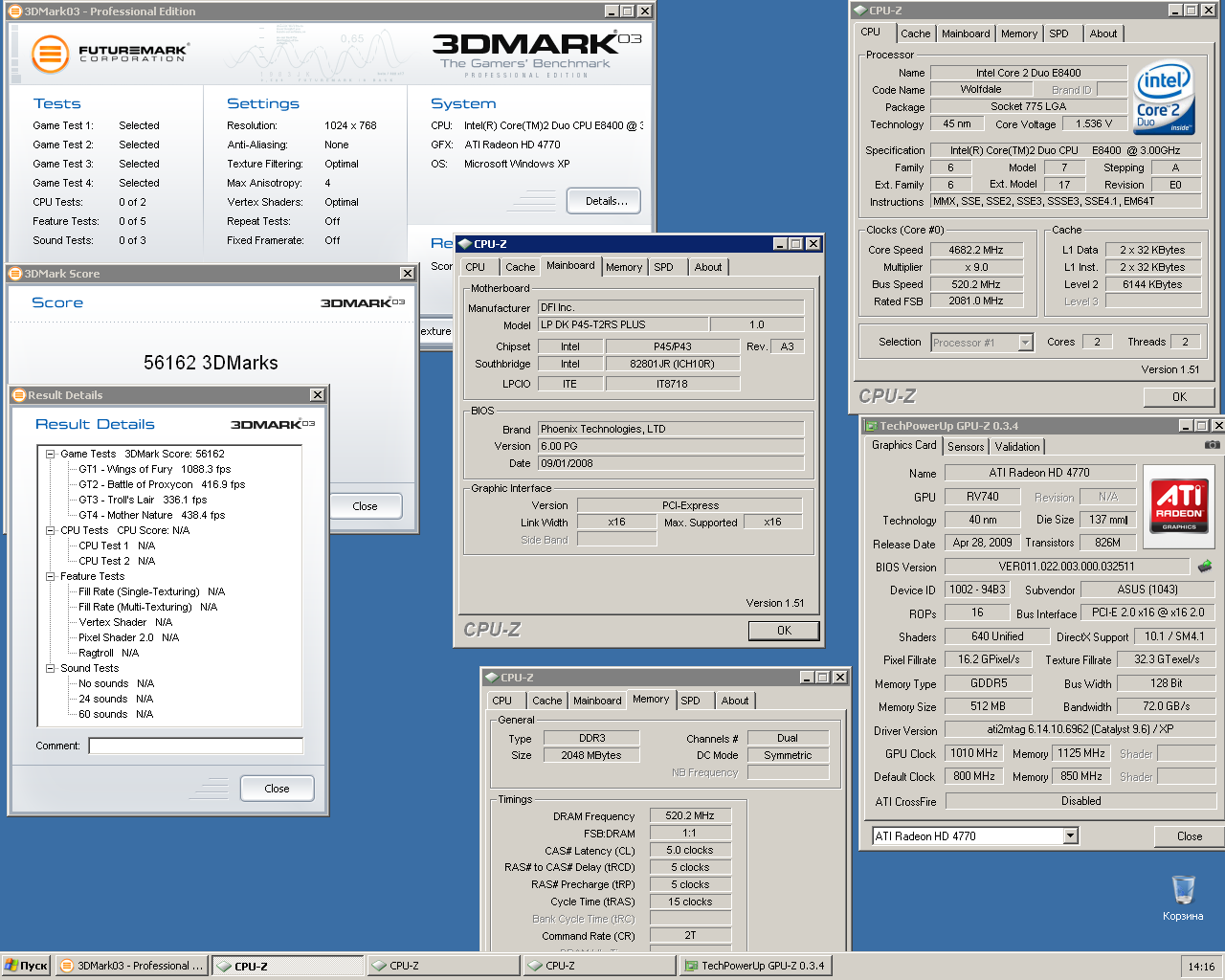
Task: Open Memory tab in Mainboard CPU-Z window
Action: click(x=624, y=267)
